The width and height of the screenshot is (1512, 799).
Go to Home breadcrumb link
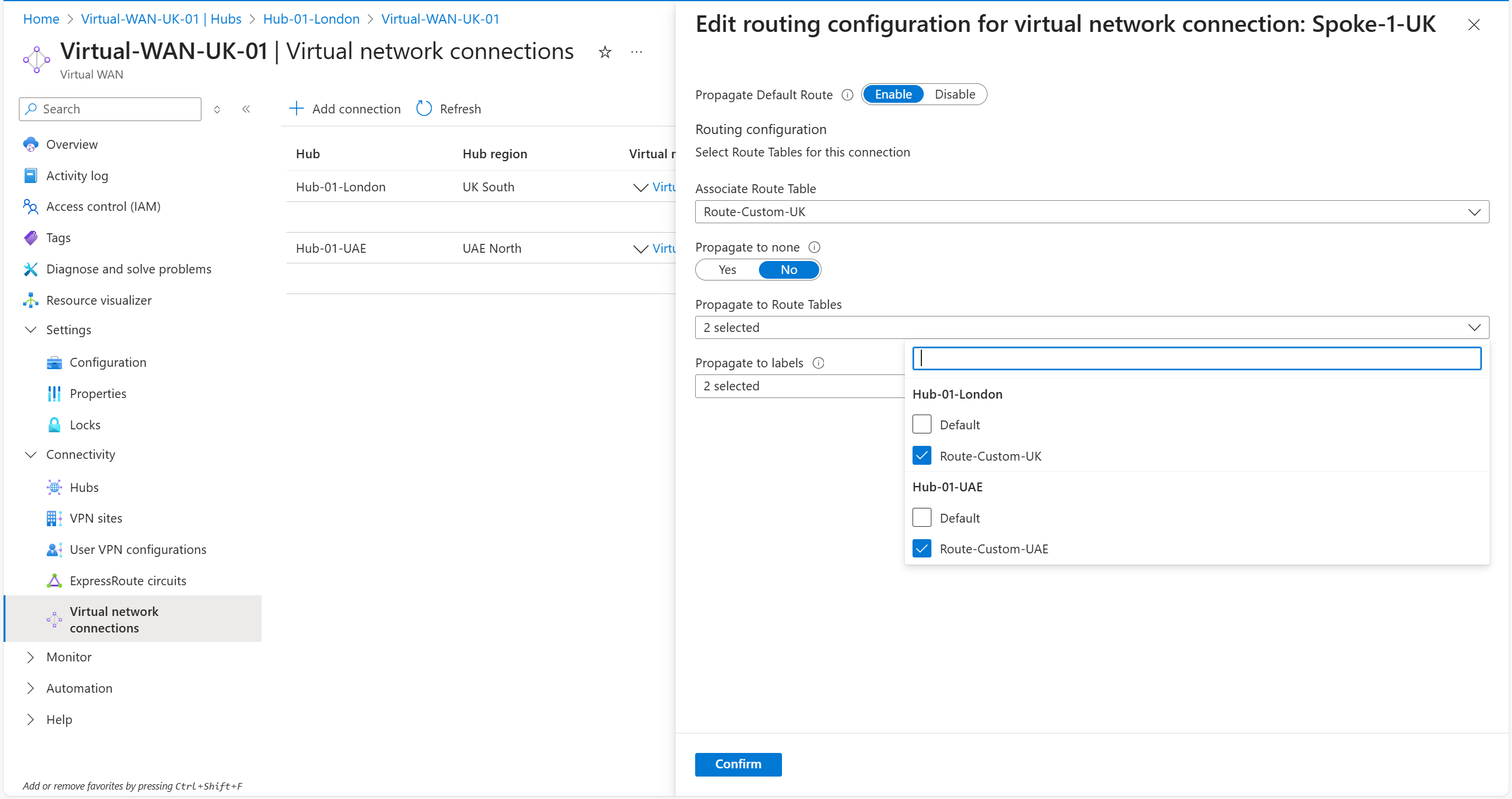point(41,19)
